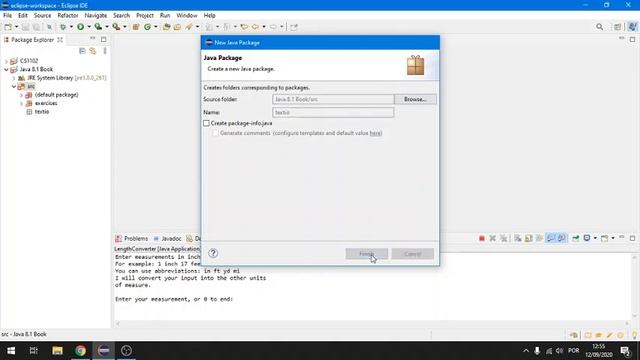Check the Create package-info.java checkbox

pyautogui.click(x=206, y=123)
